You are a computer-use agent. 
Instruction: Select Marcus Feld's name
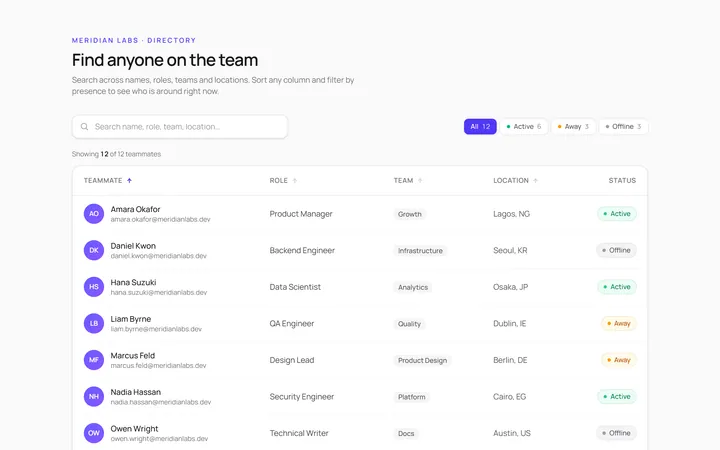tap(133, 355)
